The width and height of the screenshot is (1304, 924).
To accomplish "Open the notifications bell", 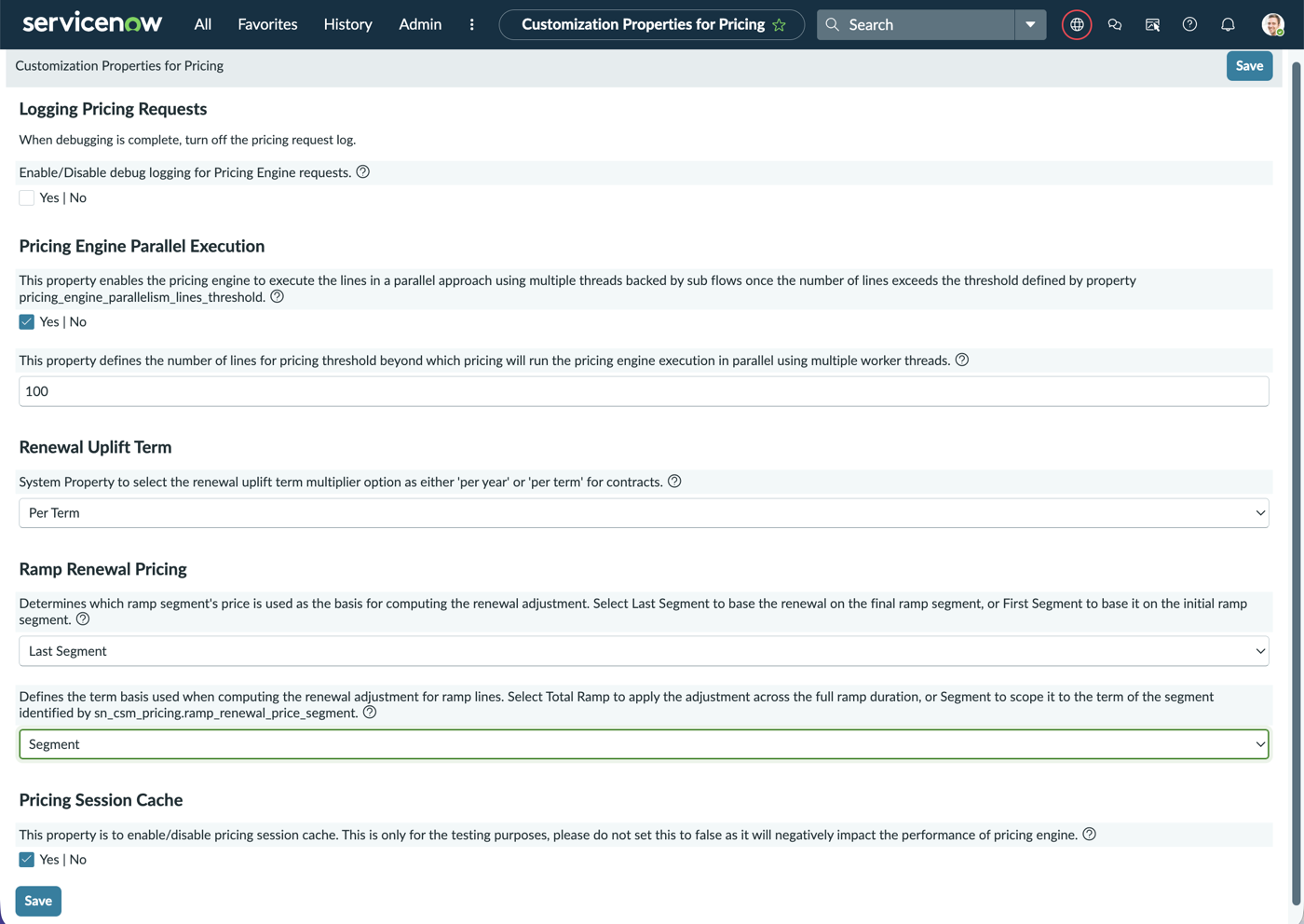I will (1228, 25).
